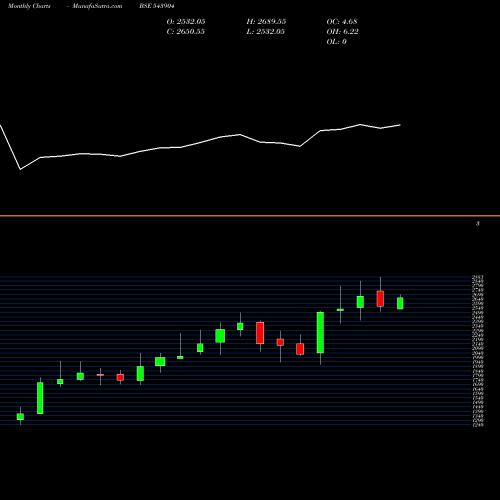
Task: Click the first small green candle at far left
Action: pos(20,416)
